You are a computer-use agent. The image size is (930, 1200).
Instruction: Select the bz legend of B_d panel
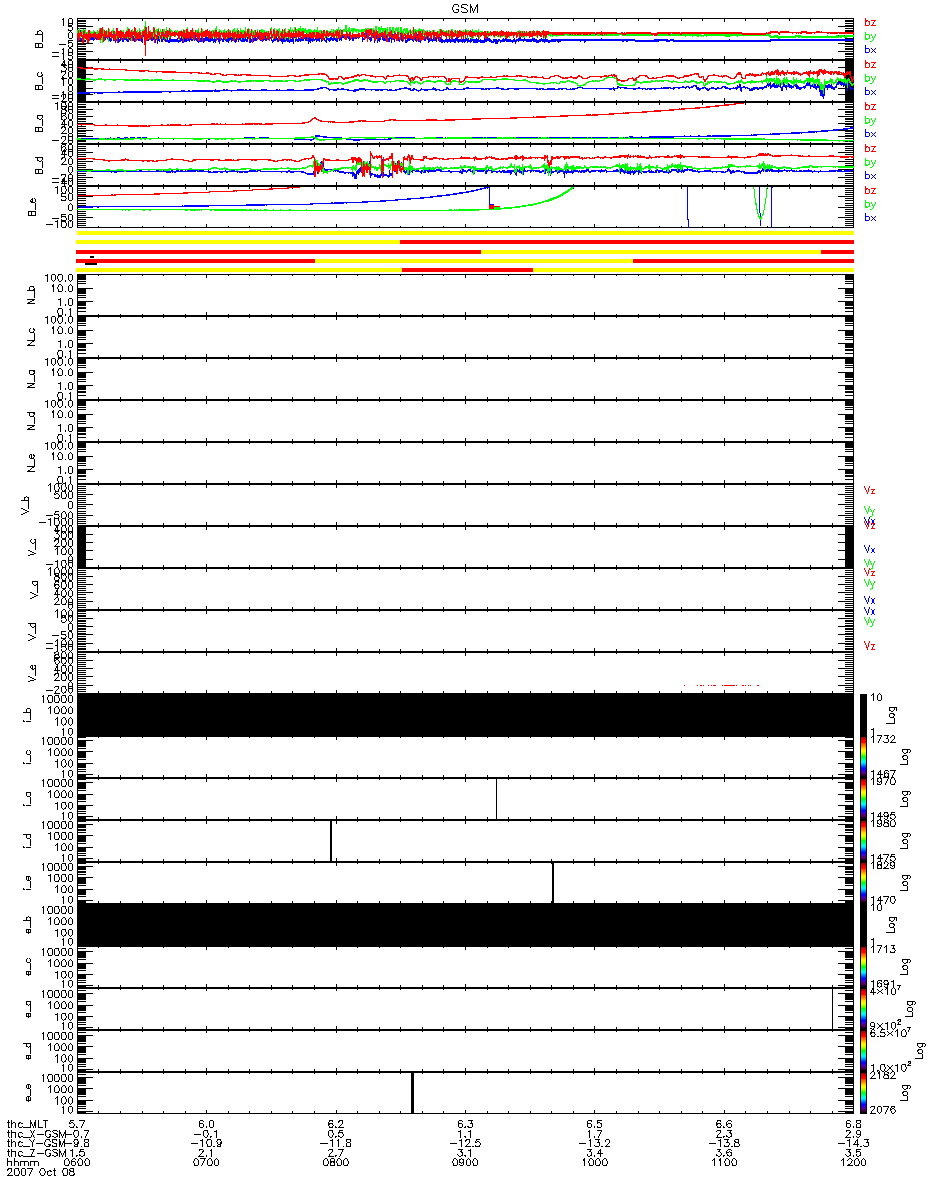870,148
